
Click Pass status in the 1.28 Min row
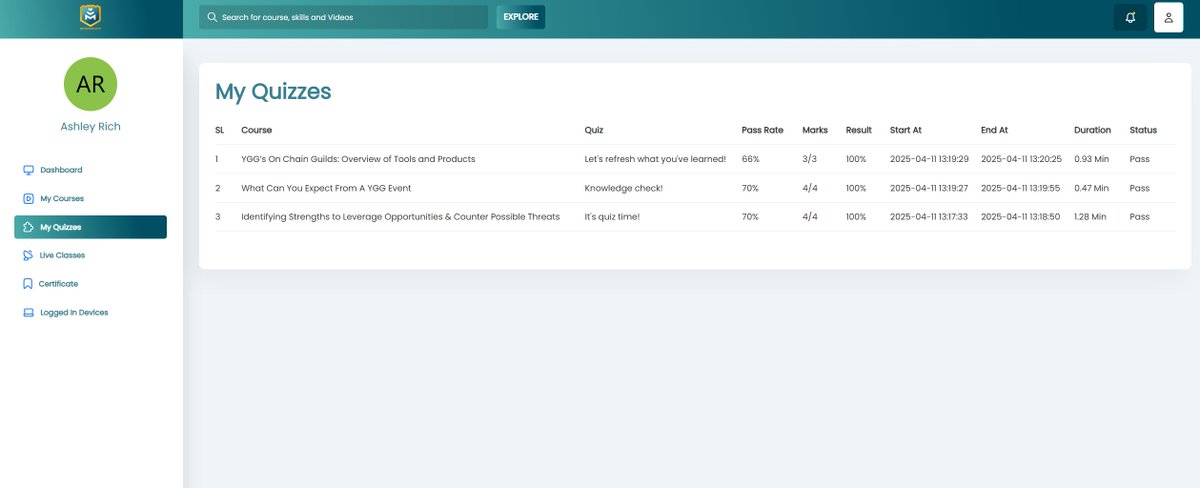1139,216
